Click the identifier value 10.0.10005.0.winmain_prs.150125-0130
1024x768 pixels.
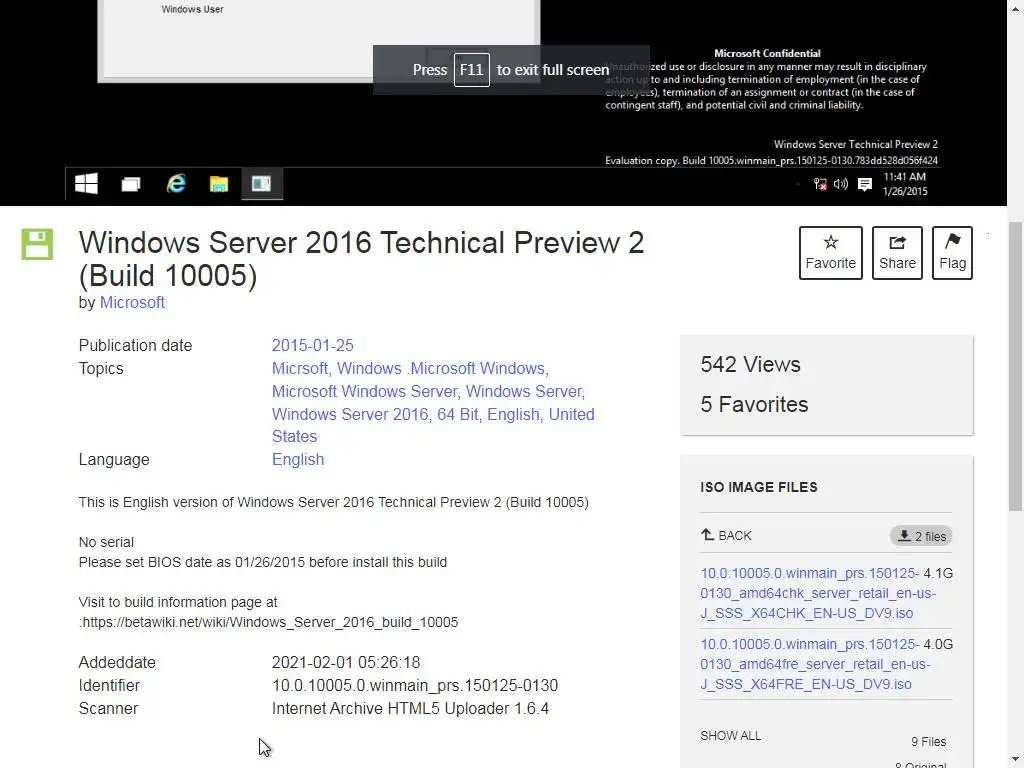(x=415, y=686)
